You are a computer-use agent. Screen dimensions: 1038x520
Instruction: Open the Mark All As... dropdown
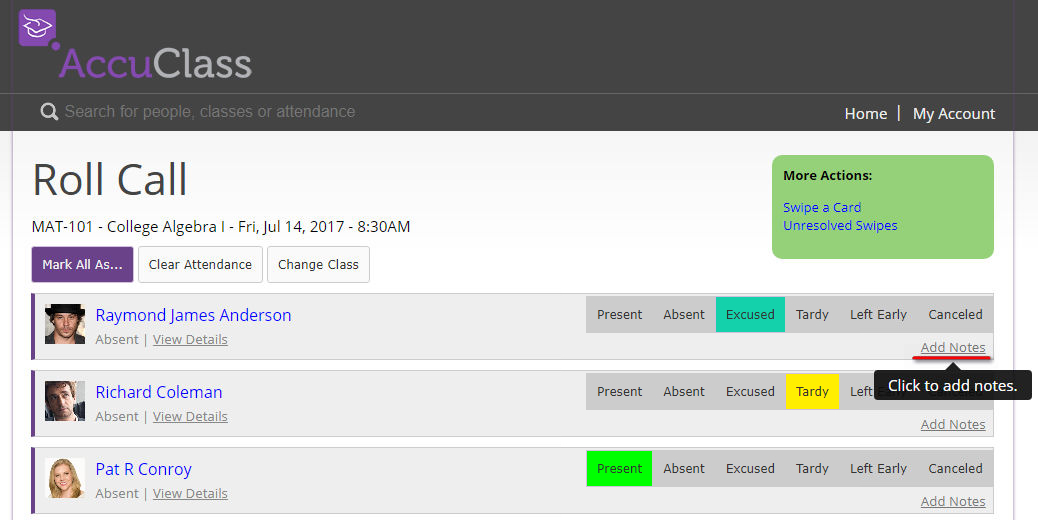point(82,265)
